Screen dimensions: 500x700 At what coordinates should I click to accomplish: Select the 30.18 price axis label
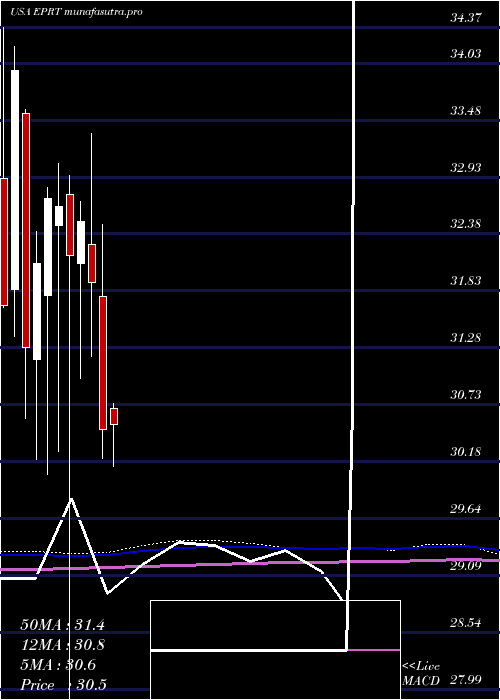point(466,452)
